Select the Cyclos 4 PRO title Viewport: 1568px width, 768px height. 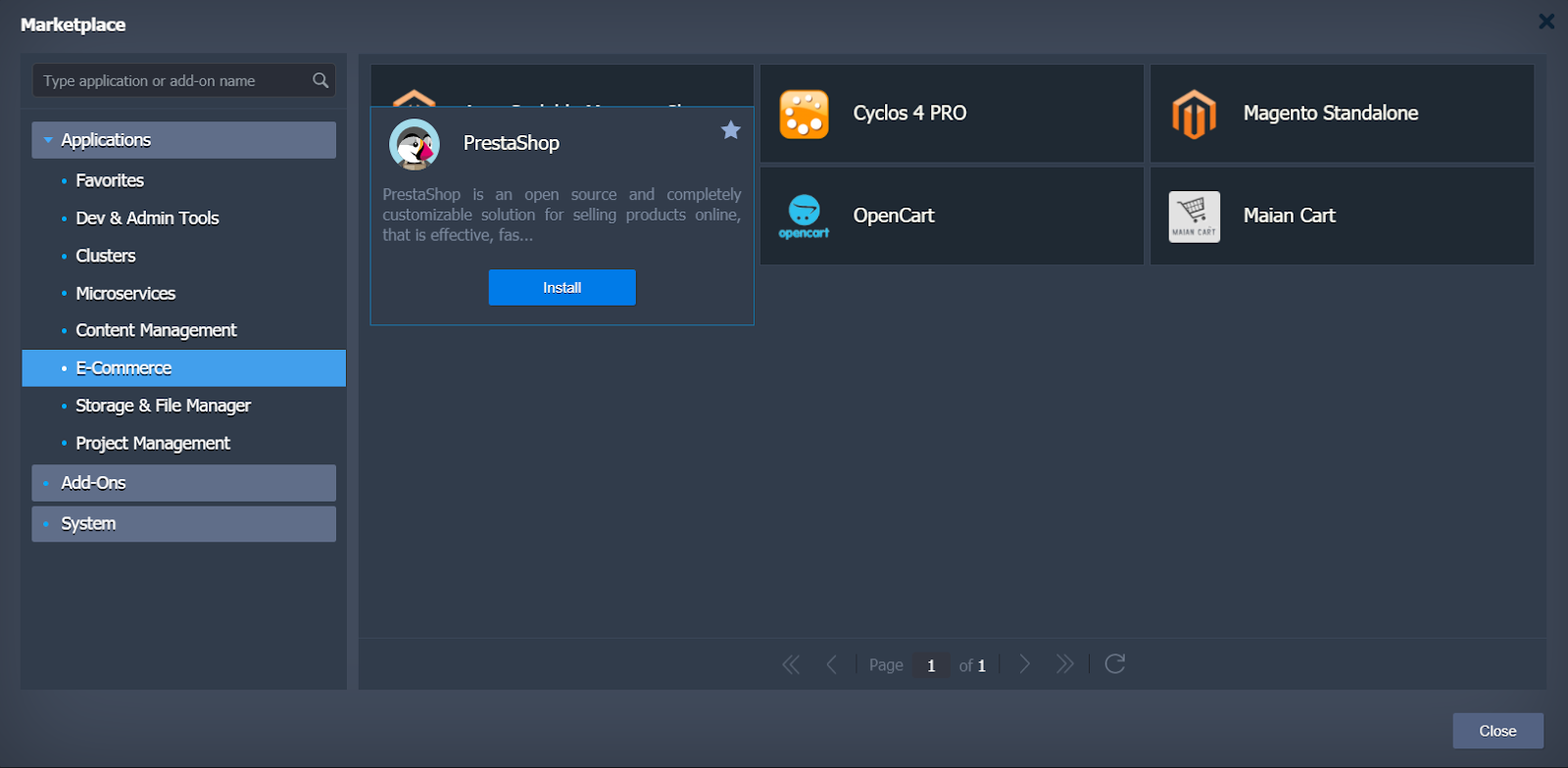pyautogui.click(x=909, y=114)
